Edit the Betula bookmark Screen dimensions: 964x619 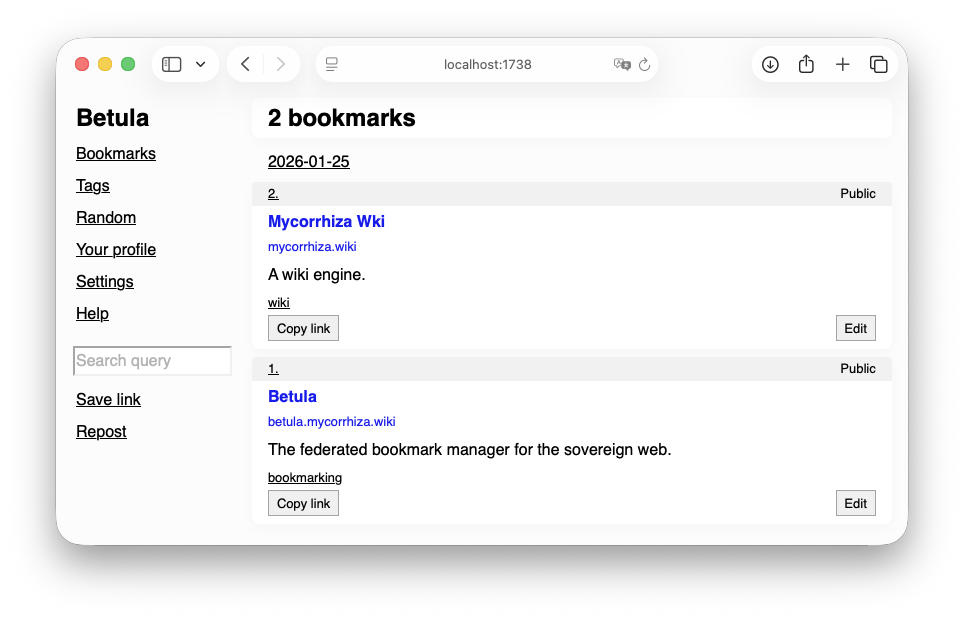pyautogui.click(x=855, y=503)
